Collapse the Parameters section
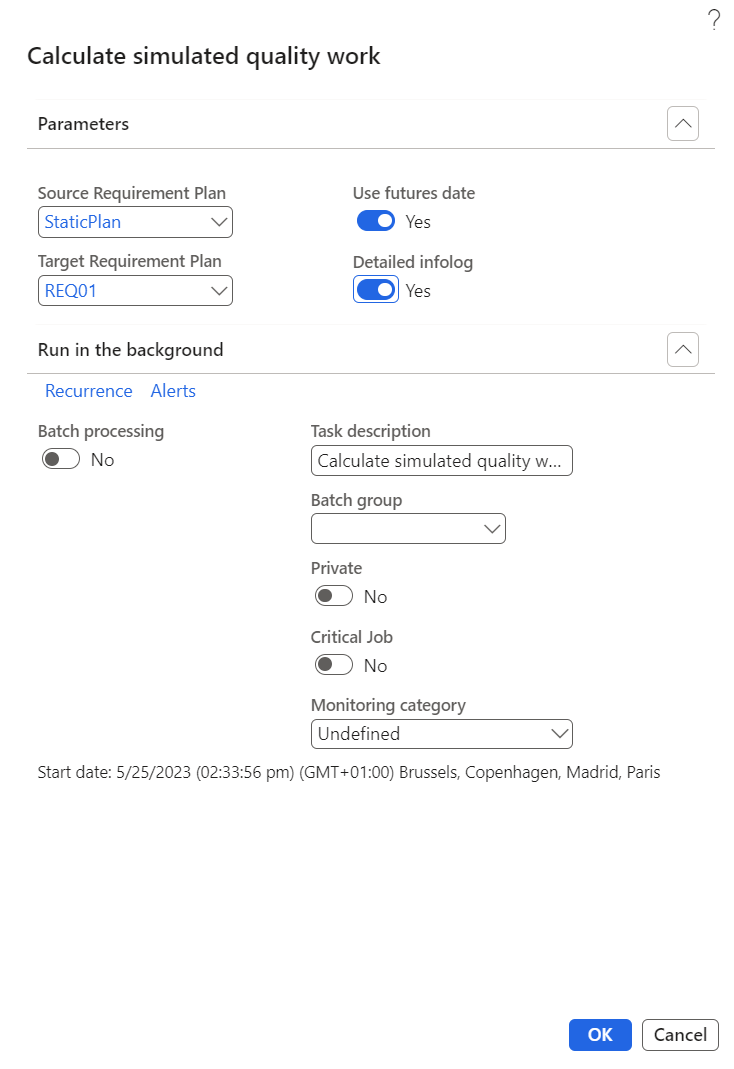Screen dimensions: 734x1069 (683, 124)
